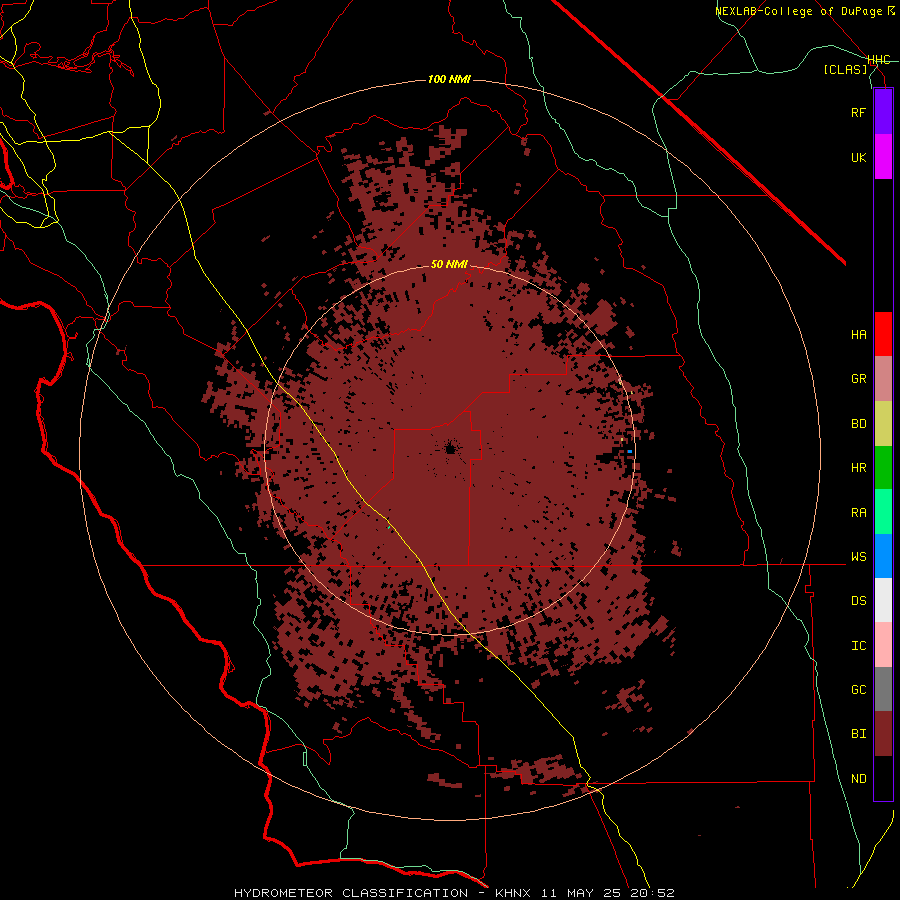
Task: Click the 20:52 timestamp
Action: click(655, 893)
